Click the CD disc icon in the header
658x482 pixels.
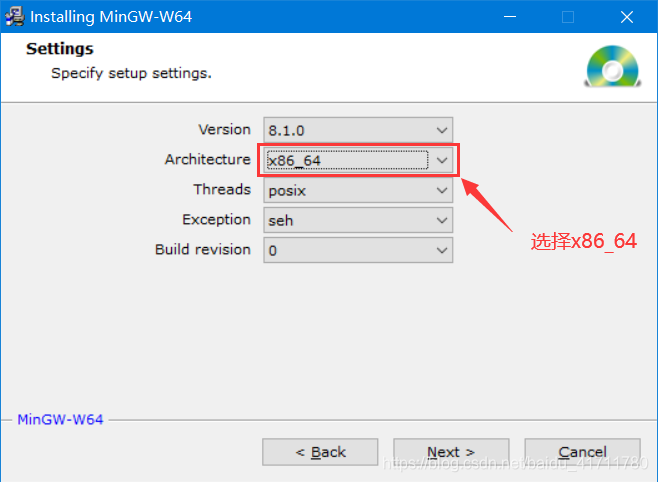(613, 67)
